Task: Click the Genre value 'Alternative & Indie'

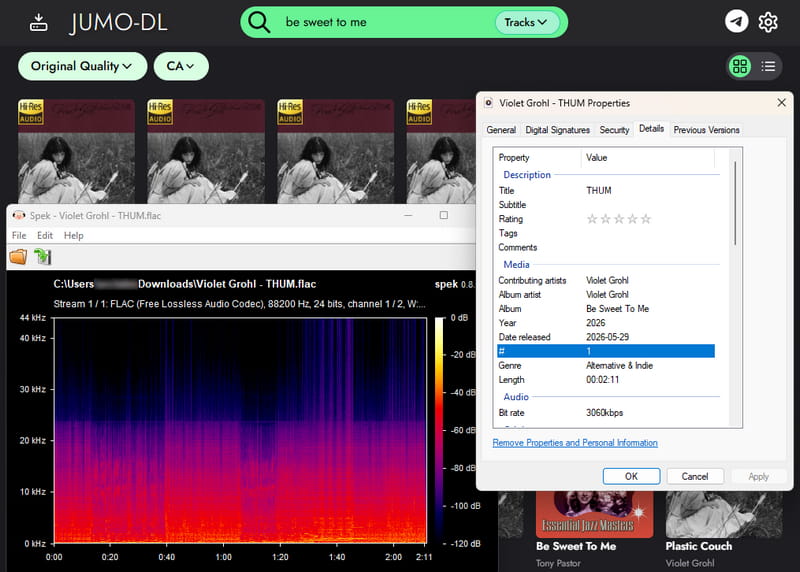Action: point(619,366)
